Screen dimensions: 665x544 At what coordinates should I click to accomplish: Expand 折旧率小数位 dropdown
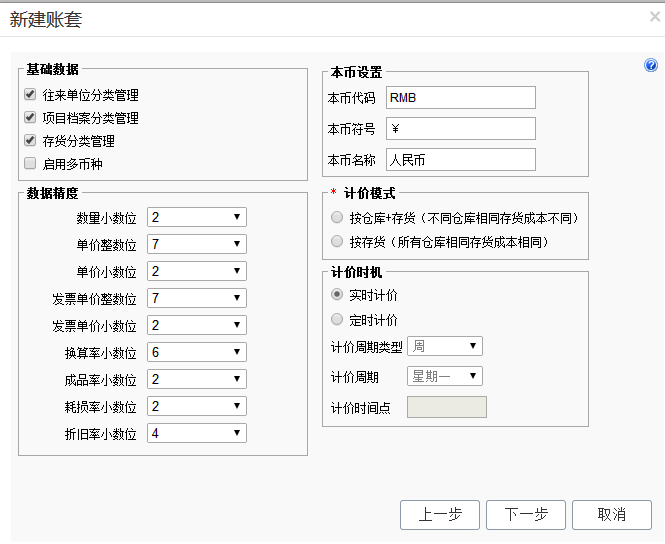[x=196, y=433]
